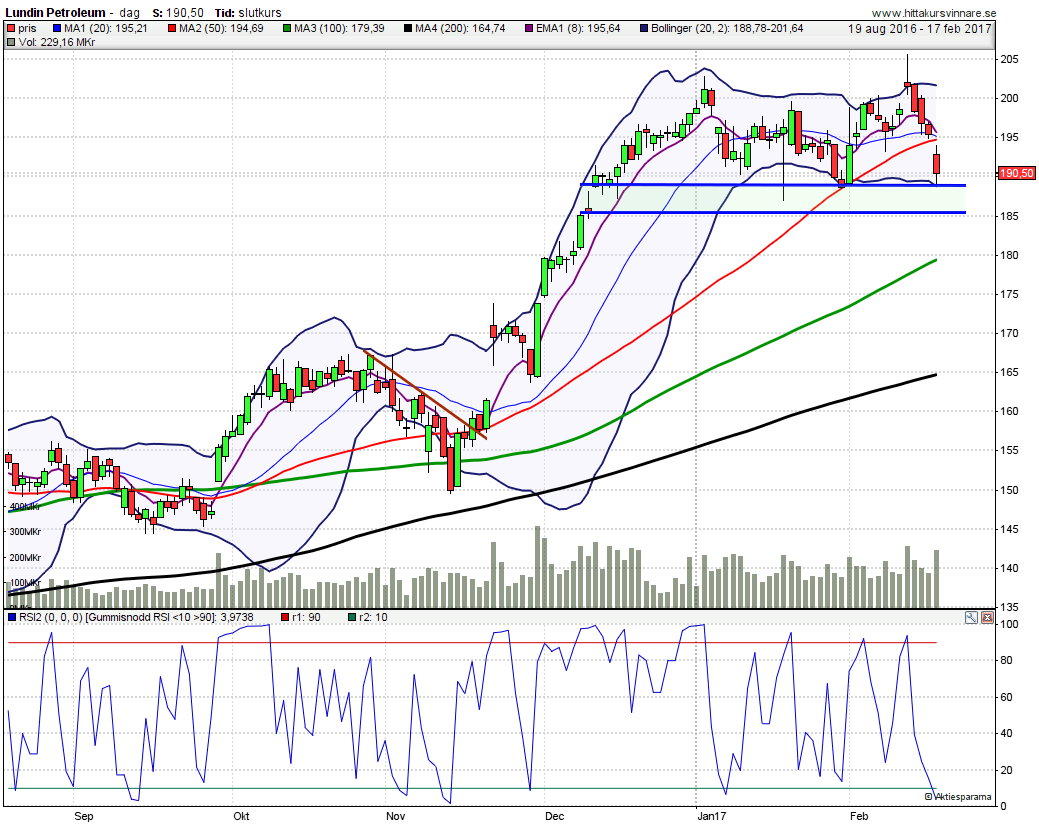Click the RSI axis value 80
Image resolution: width=1039 pixels, height=829 pixels.
(x=1006, y=660)
